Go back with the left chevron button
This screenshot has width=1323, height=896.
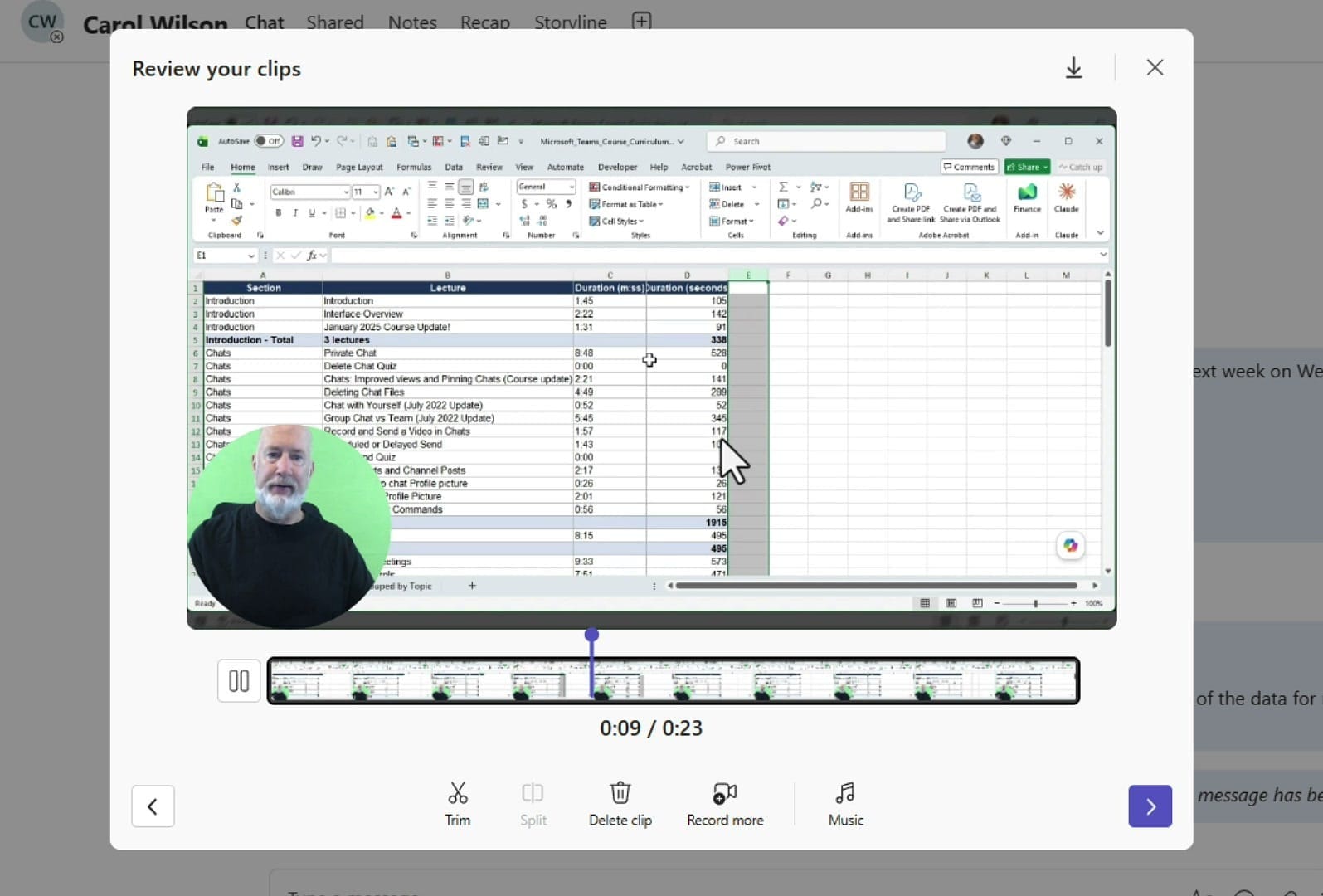coord(153,806)
